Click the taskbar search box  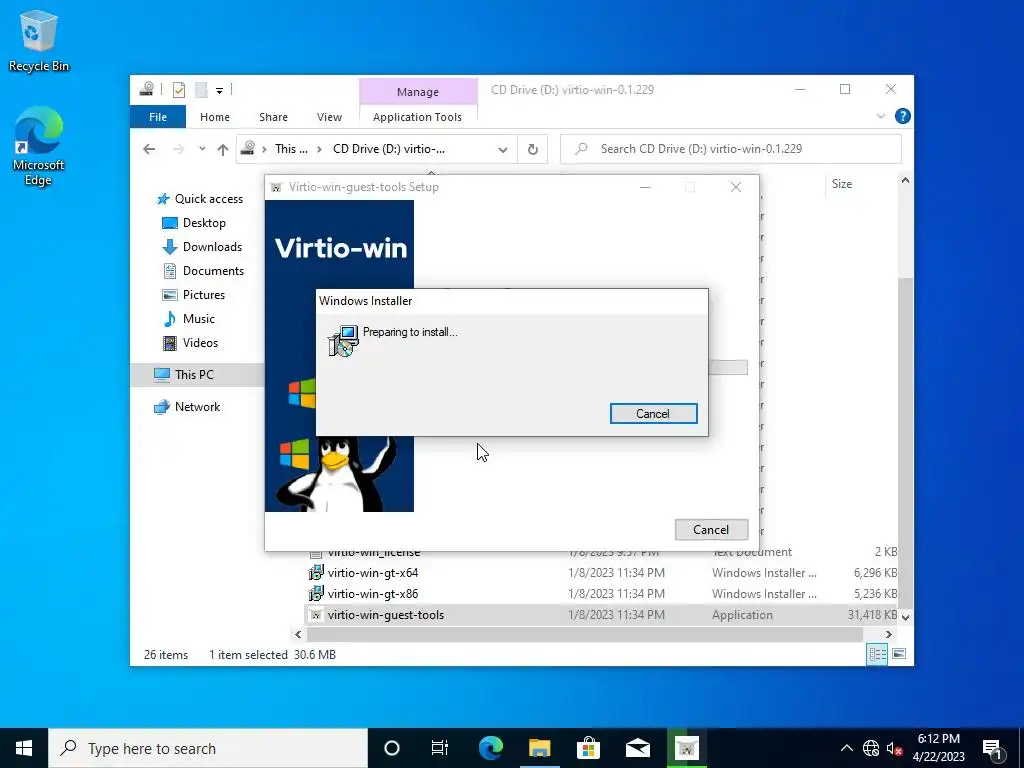tap(208, 748)
